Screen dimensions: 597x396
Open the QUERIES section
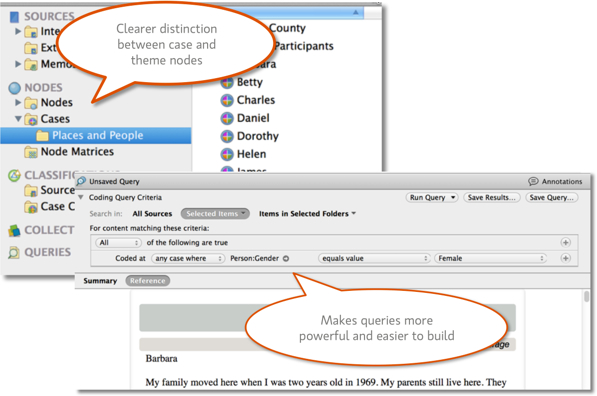(48, 252)
